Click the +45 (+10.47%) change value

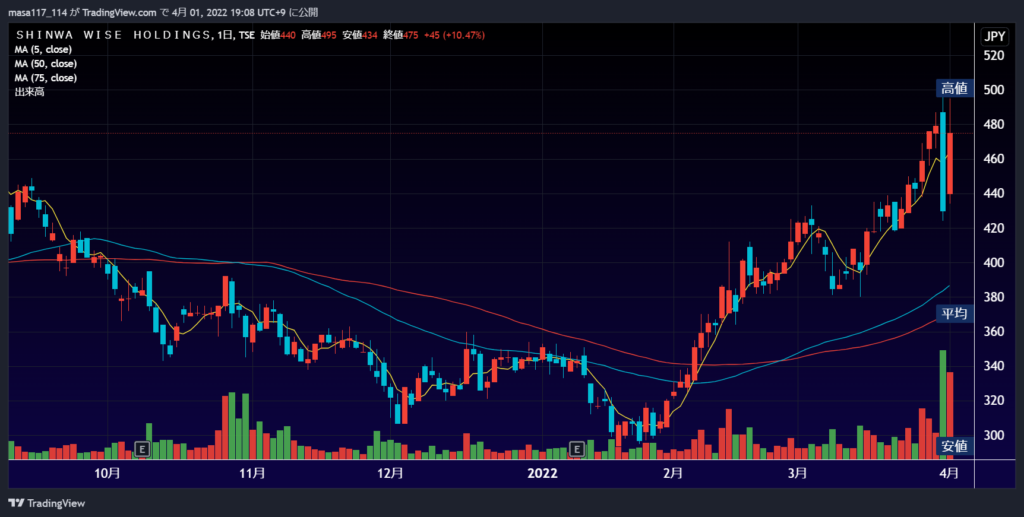point(455,35)
